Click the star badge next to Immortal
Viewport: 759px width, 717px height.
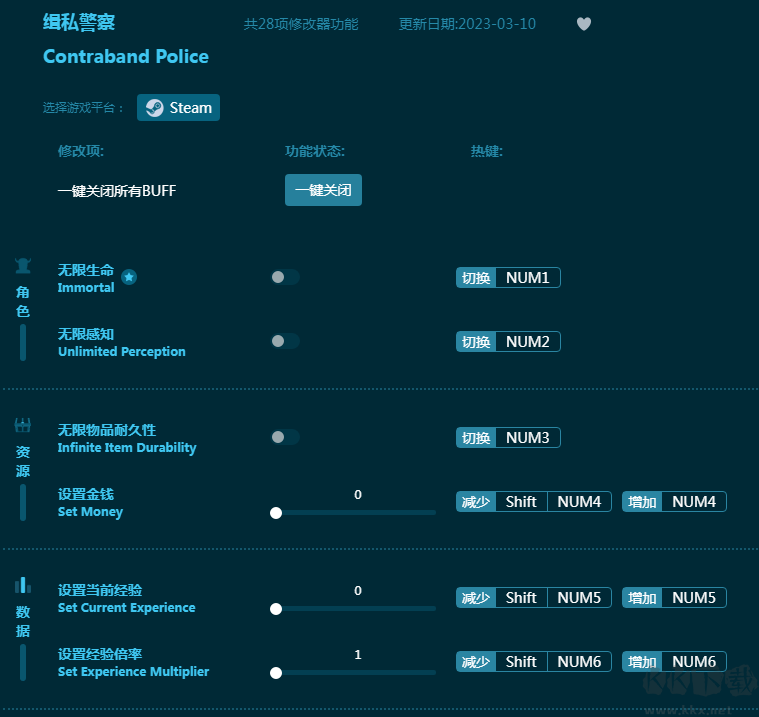tap(129, 277)
